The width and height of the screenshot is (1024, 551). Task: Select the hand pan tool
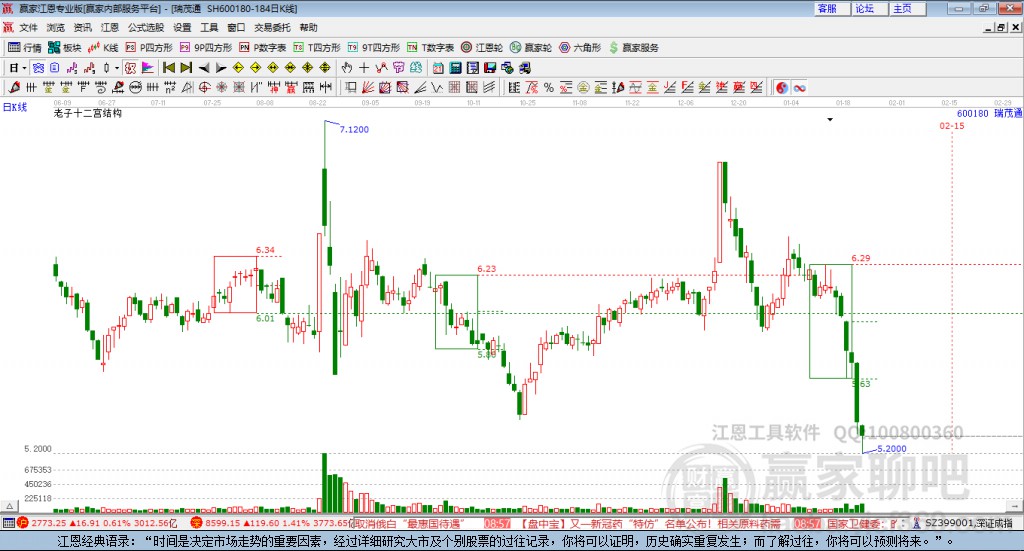pyautogui.click(x=347, y=68)
